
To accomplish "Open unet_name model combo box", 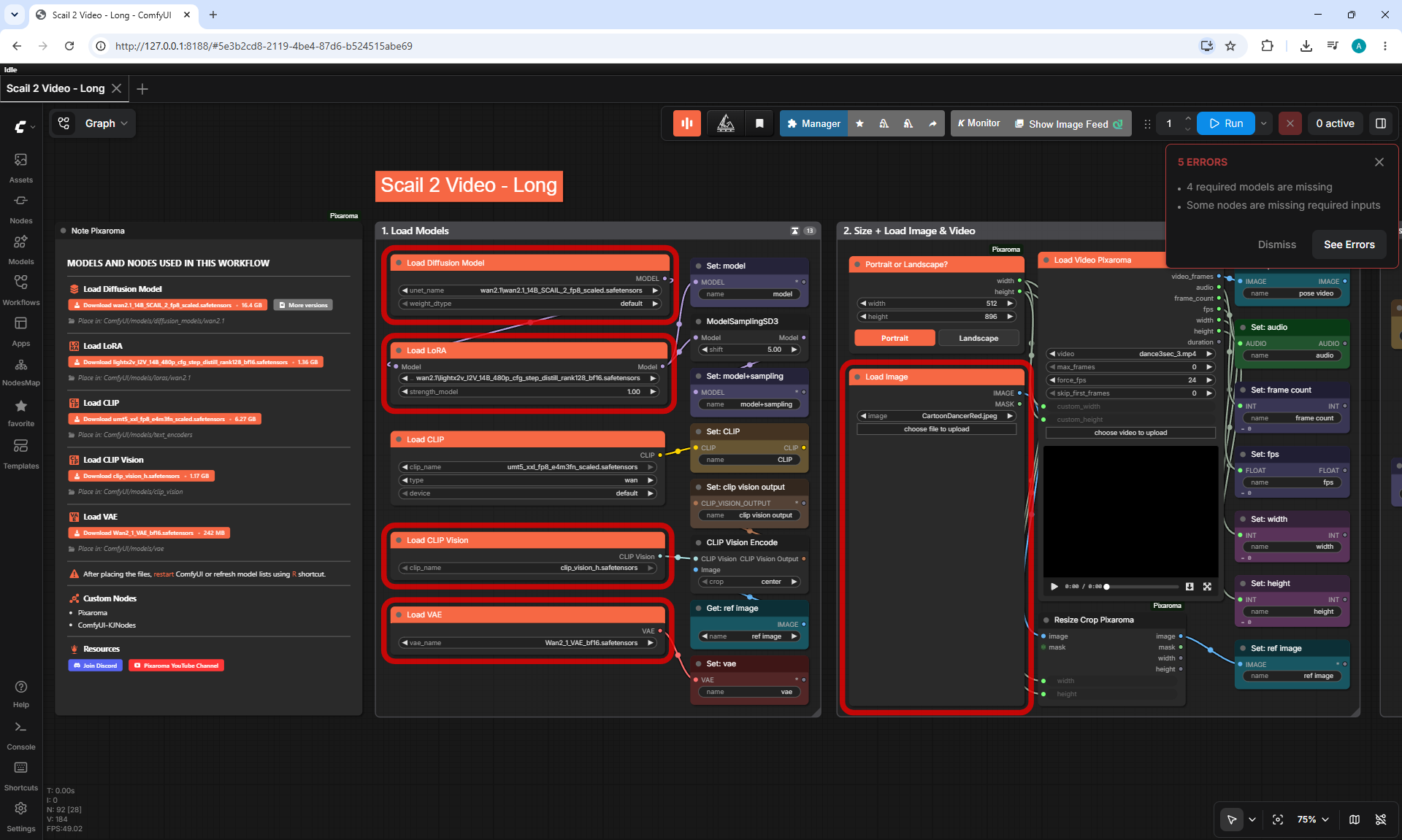I will tap(529, 290).
